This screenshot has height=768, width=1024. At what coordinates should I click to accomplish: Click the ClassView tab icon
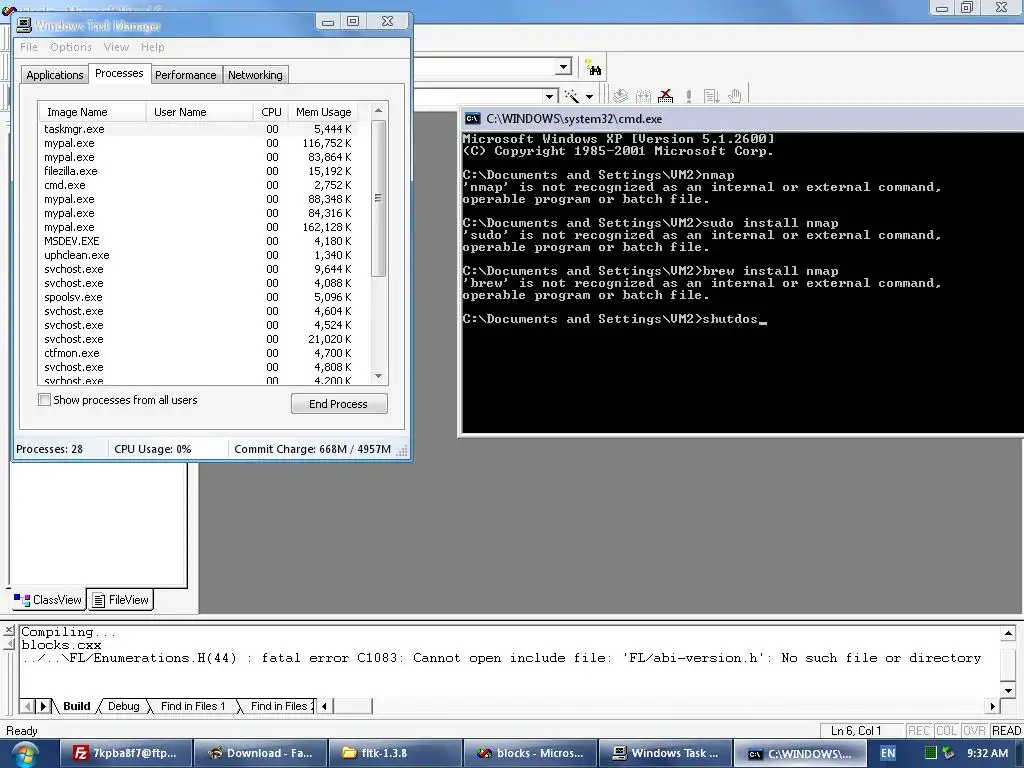[x=22, y=600]
